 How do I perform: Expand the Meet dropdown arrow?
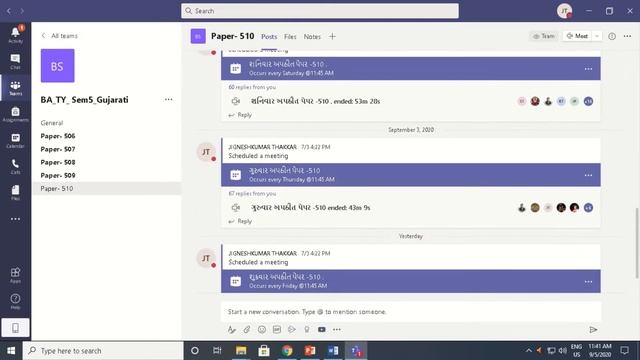597,36
